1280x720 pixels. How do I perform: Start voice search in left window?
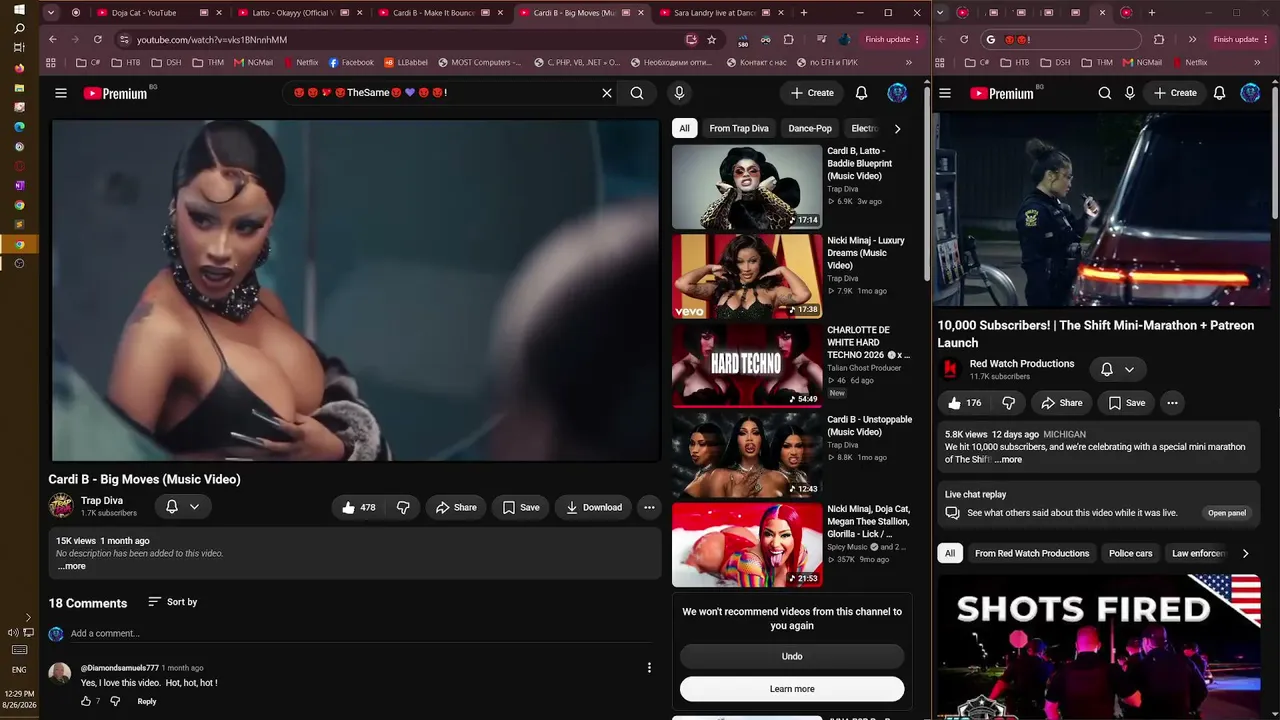point(679,93)
